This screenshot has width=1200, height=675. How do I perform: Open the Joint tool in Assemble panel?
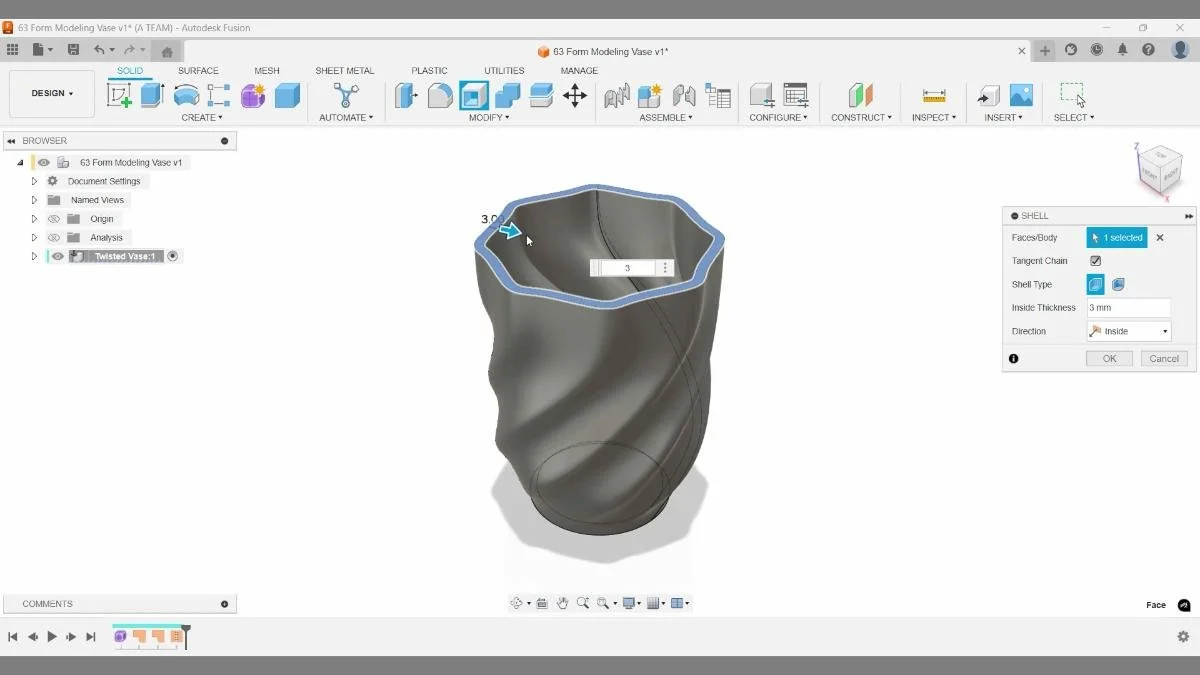click(x=617, y=95)
